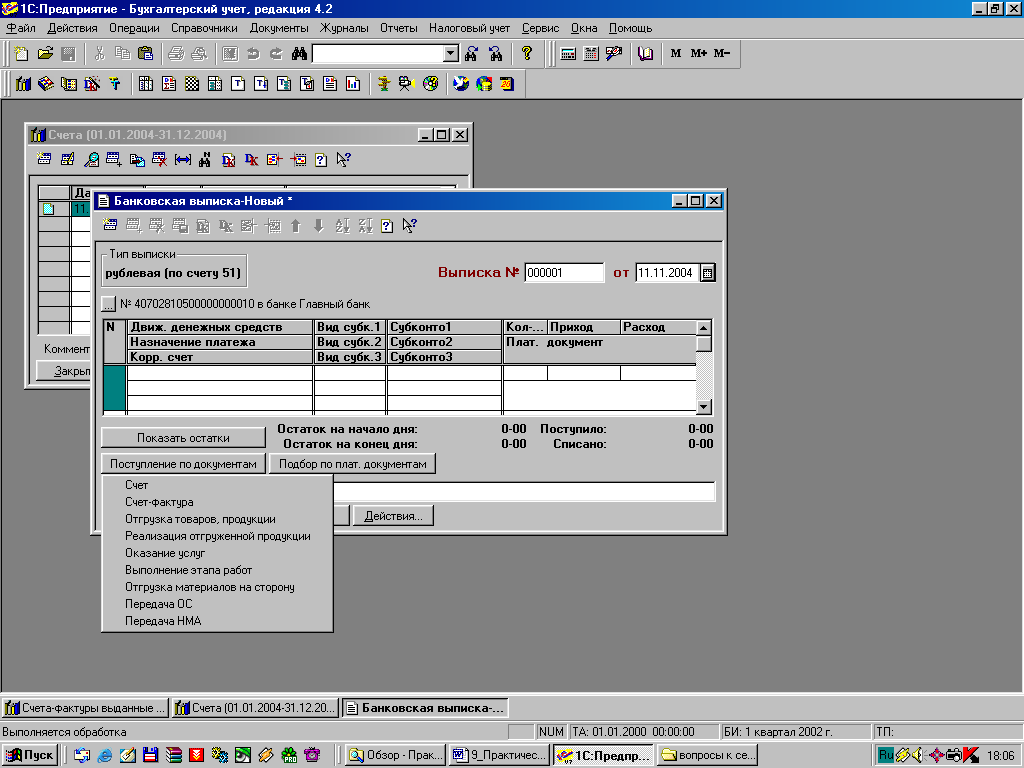
Task: Click the Cut scissors icon
Action: [99, 54]
